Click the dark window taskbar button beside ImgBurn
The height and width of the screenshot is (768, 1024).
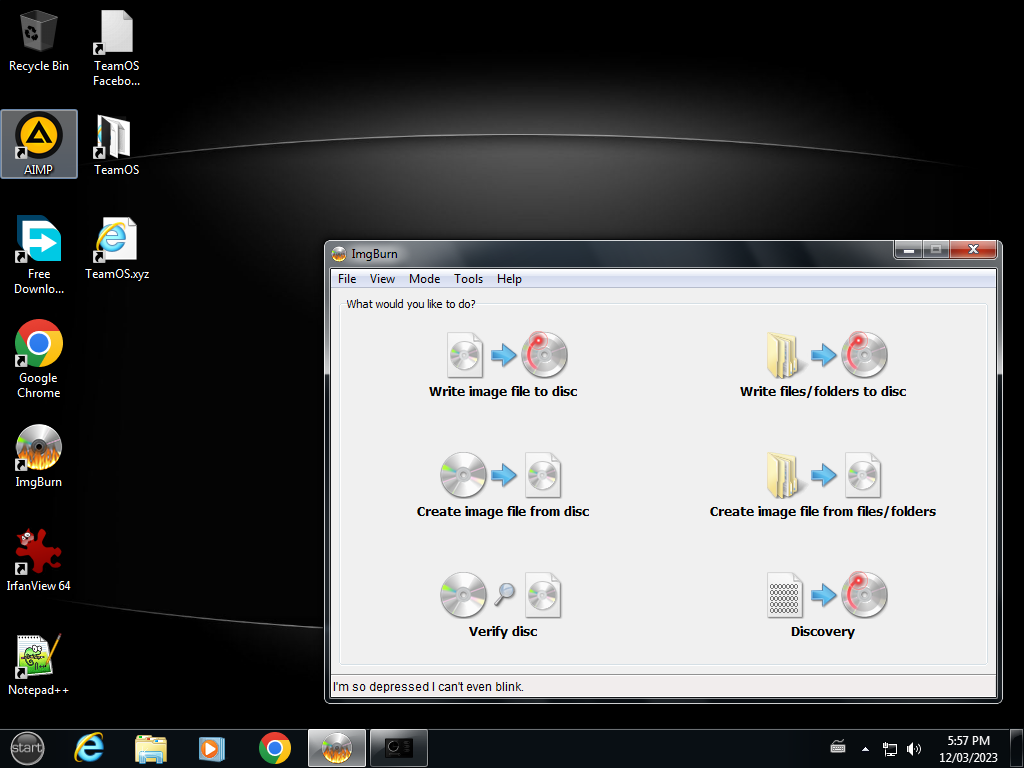pos(398,748)
